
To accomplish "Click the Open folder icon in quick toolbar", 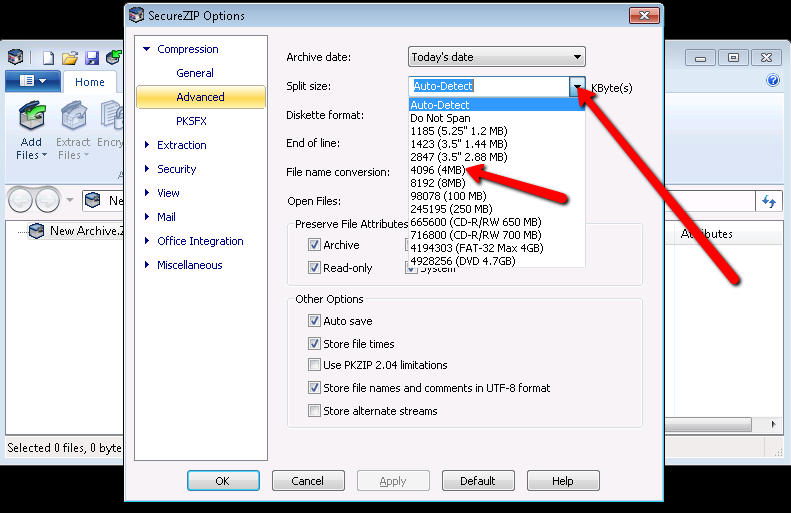I will [70, 58].
